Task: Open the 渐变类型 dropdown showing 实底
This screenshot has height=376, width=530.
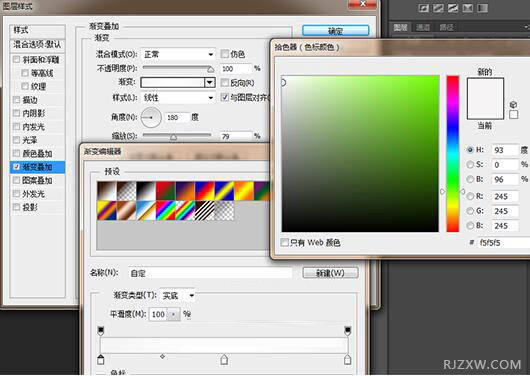Action: pyautogui.click(x=178, y=296)
